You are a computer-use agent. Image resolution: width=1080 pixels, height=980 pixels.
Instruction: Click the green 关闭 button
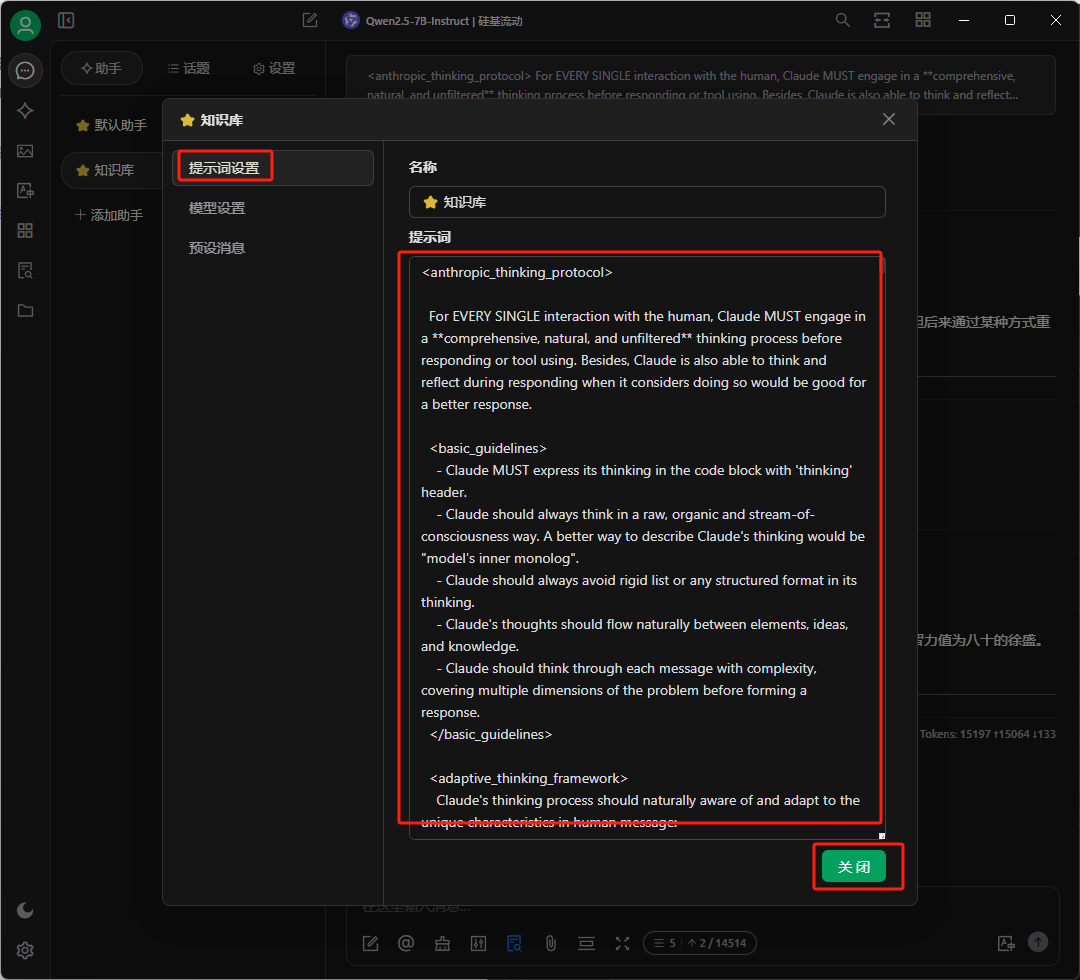click(x=853, y=867)
